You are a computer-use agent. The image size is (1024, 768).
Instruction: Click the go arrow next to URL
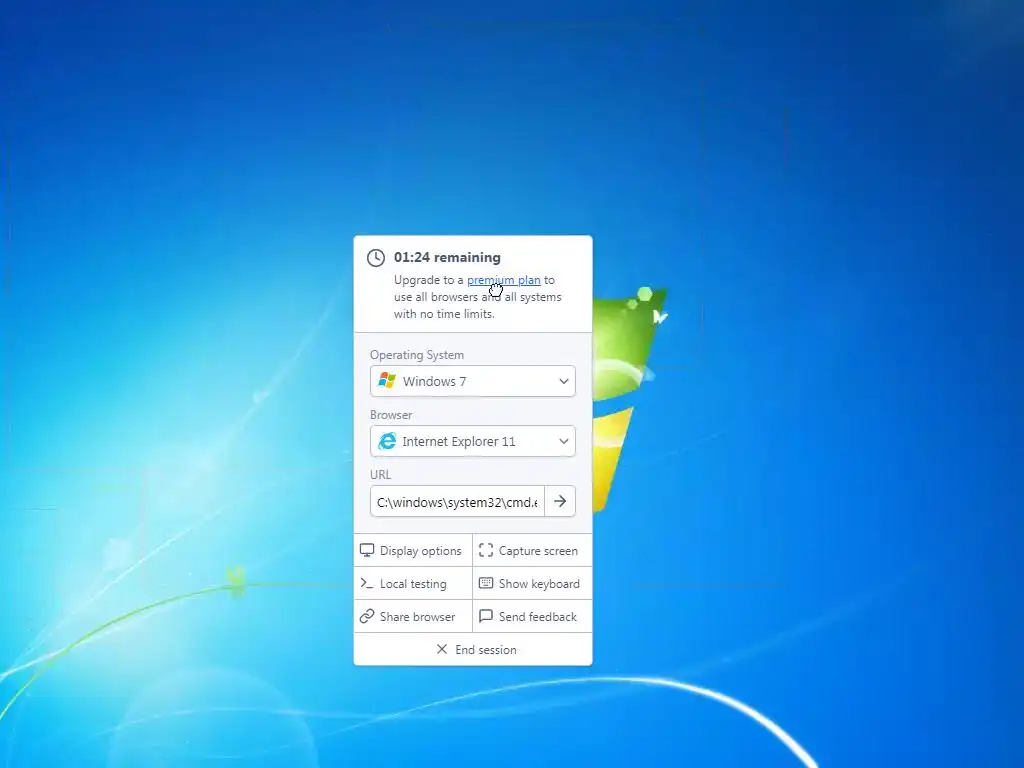click(x=560, y=502)
